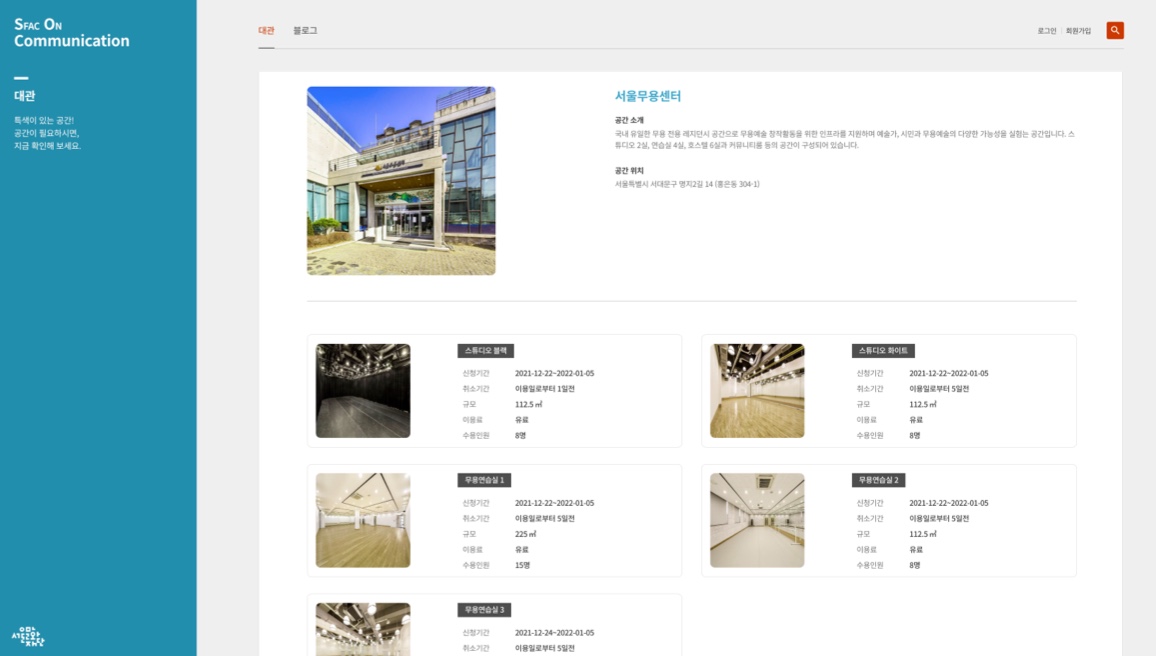Image resolution: width=1156 pixels, height=656 pixels.
Task: Open the 로그인 link
Action: [x=1047, y=31]
